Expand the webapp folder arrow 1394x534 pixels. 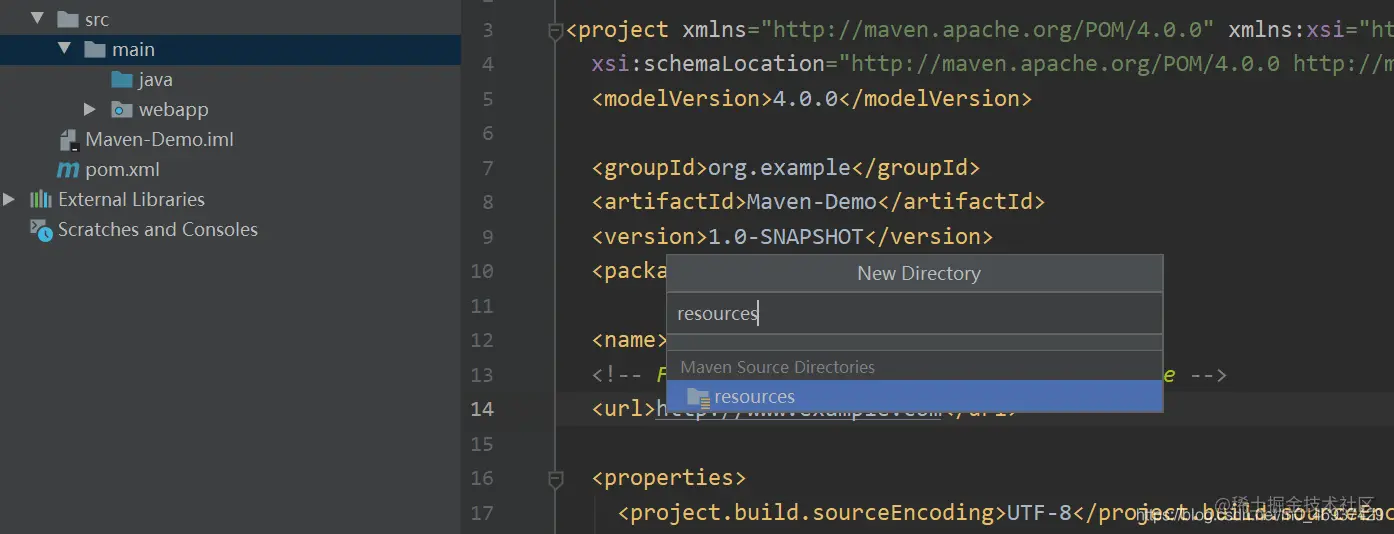(x=90, y=109)
